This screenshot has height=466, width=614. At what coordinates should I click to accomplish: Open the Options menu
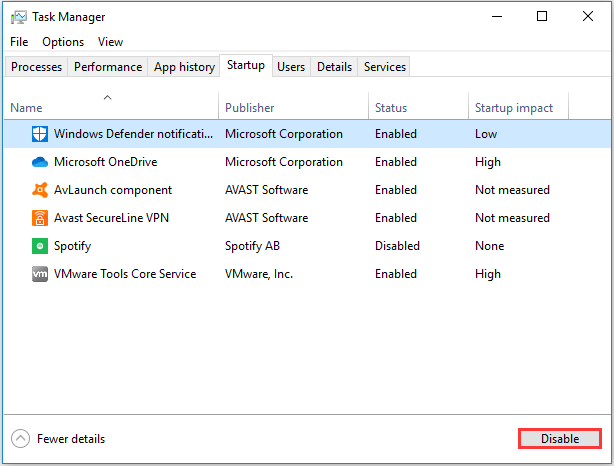[63, 42]
